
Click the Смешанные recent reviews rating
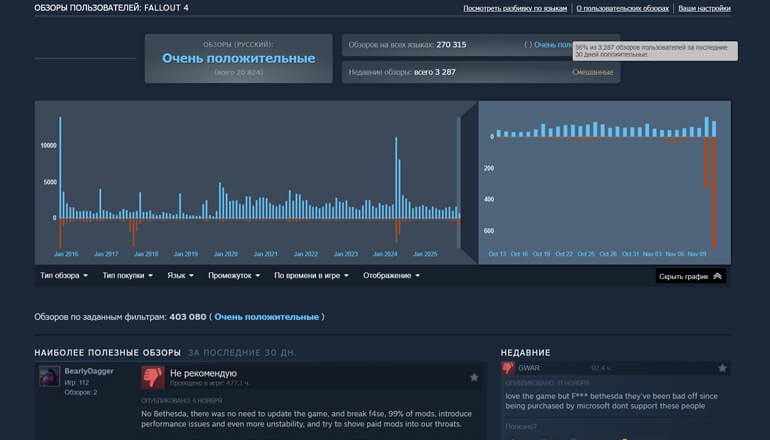pos(592,72)
